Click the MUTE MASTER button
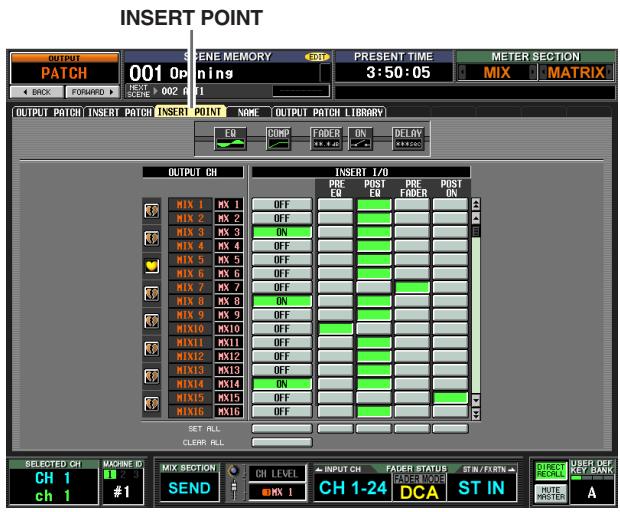This screenshot has width=620, height=512. pos(551,493)
